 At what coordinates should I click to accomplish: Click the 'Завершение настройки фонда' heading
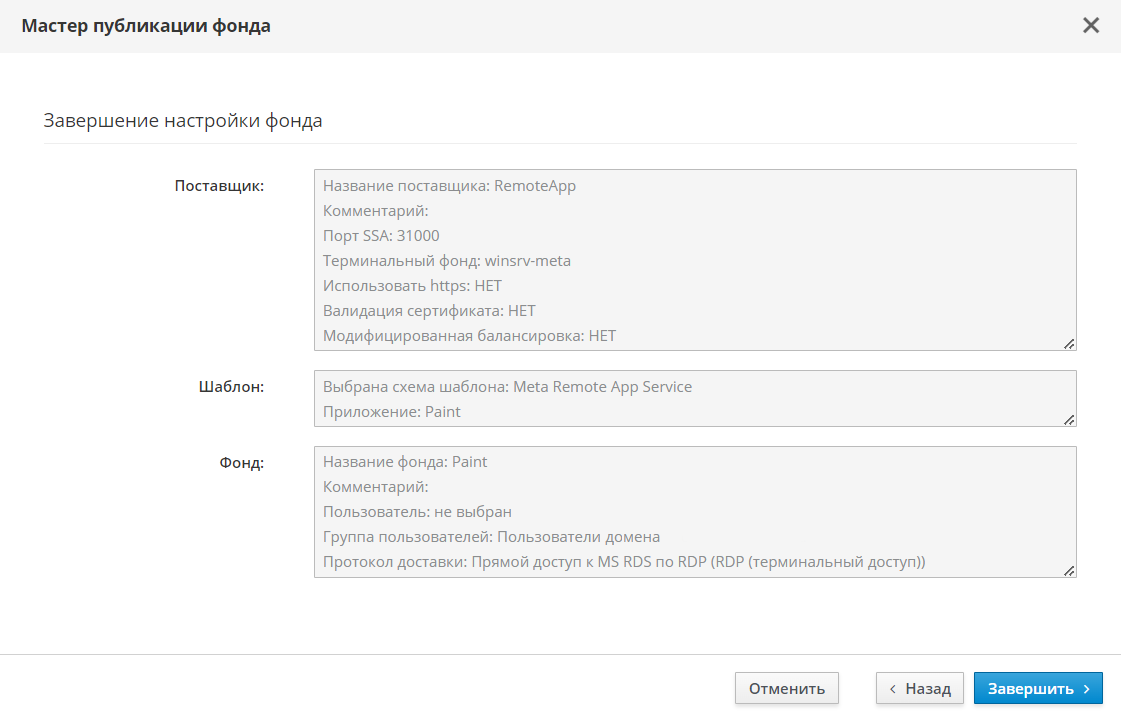pos(183,121)
